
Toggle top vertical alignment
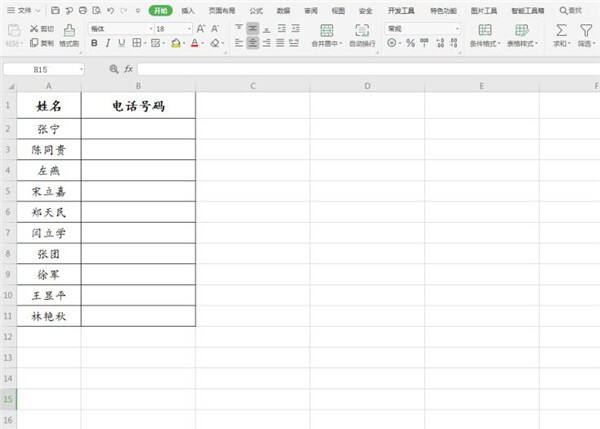click(x=239, y=28)
